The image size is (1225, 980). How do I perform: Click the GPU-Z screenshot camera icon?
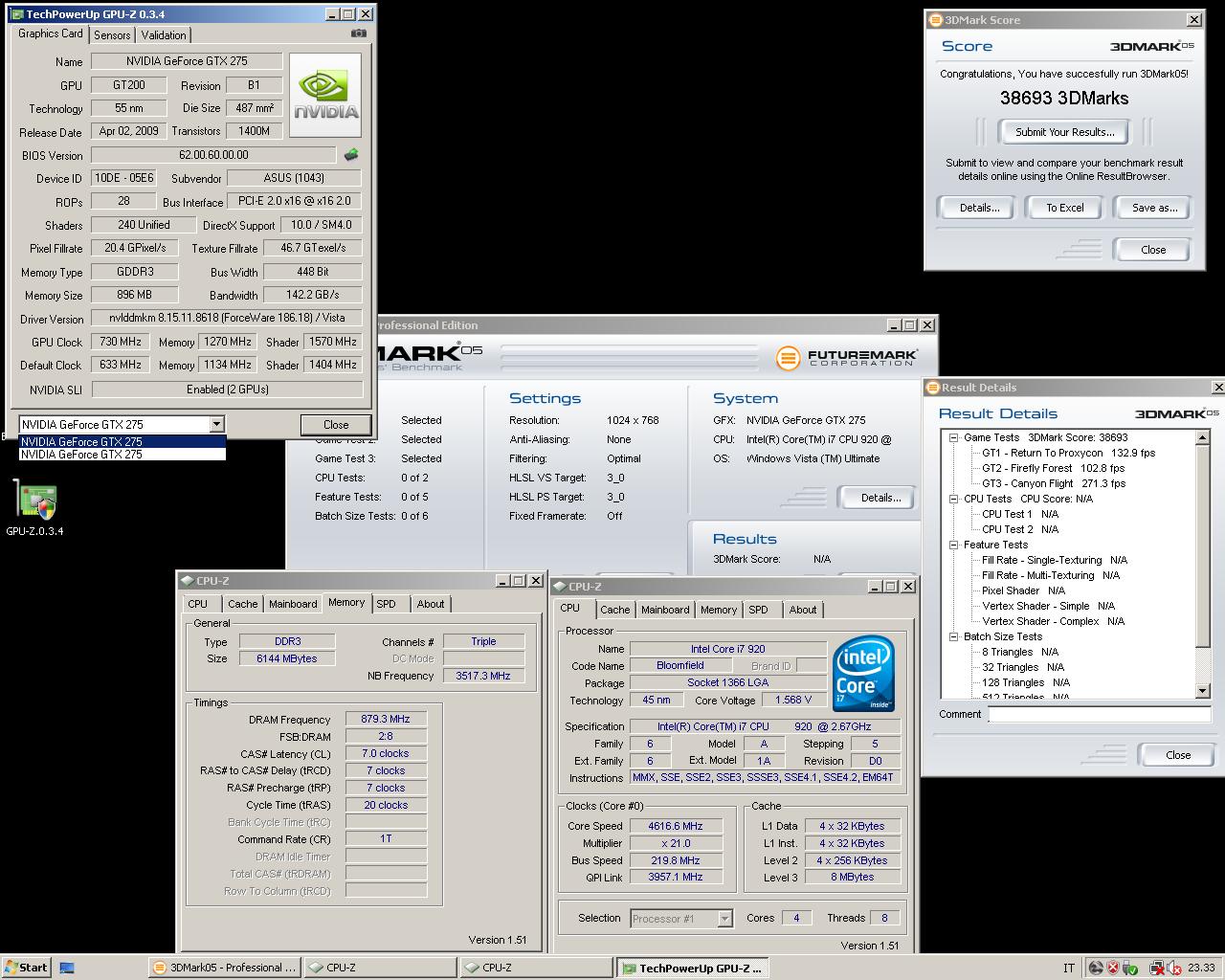pos(359,33)
